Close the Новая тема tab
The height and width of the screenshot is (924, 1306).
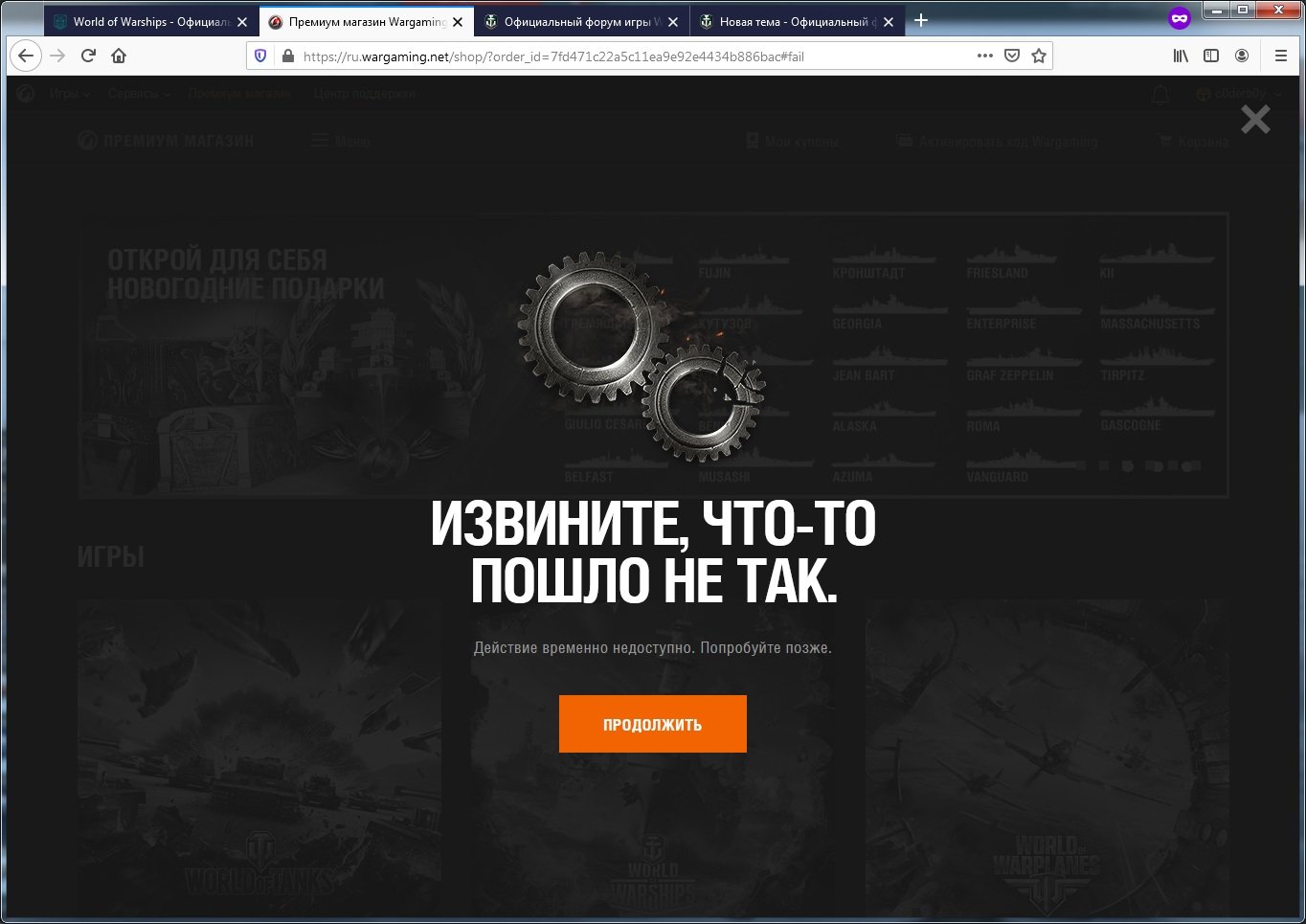click(x=889, y=22)
